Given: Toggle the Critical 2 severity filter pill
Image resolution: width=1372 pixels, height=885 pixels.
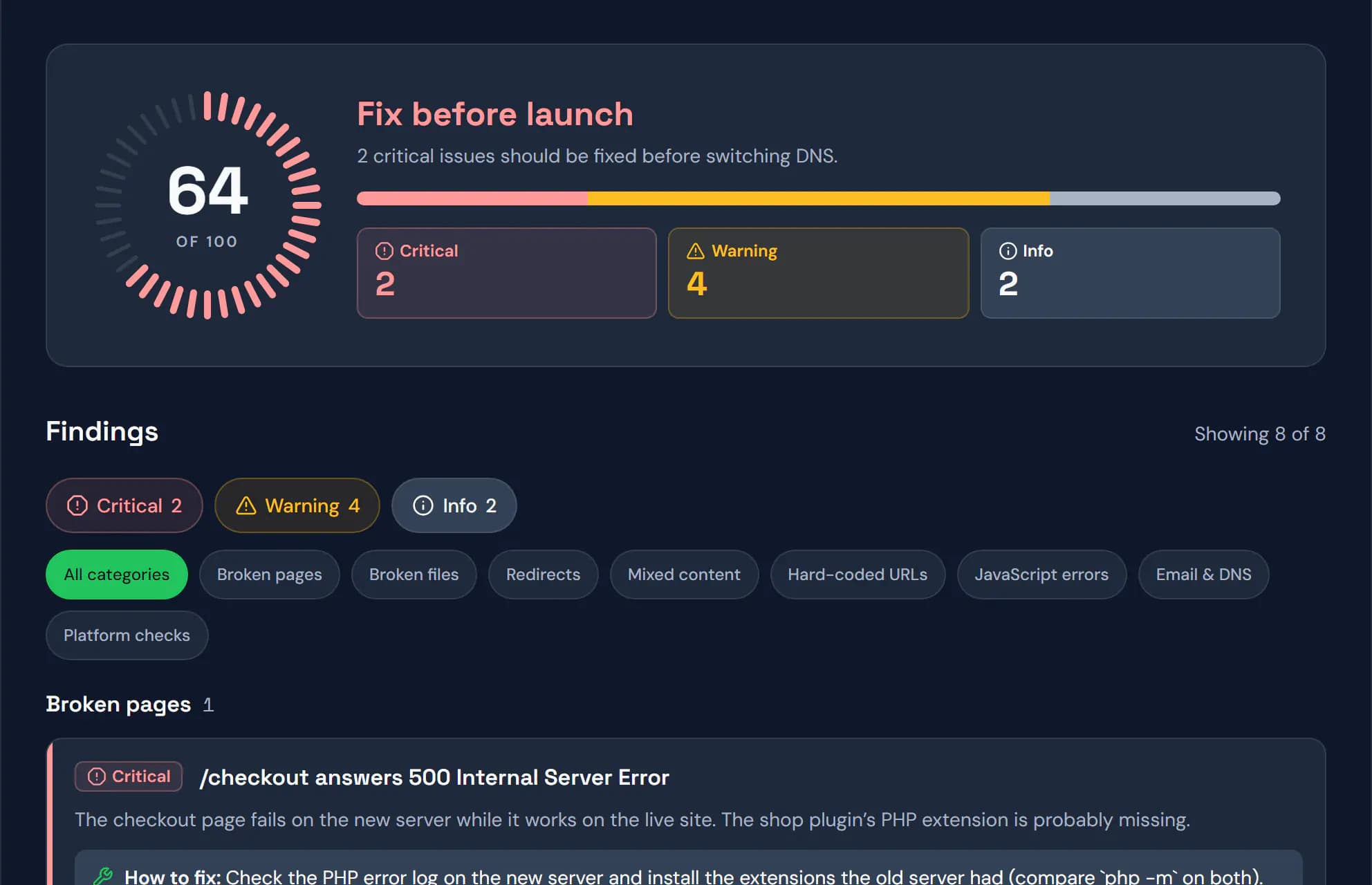Looking at the screenshot, I should (124, 505).
